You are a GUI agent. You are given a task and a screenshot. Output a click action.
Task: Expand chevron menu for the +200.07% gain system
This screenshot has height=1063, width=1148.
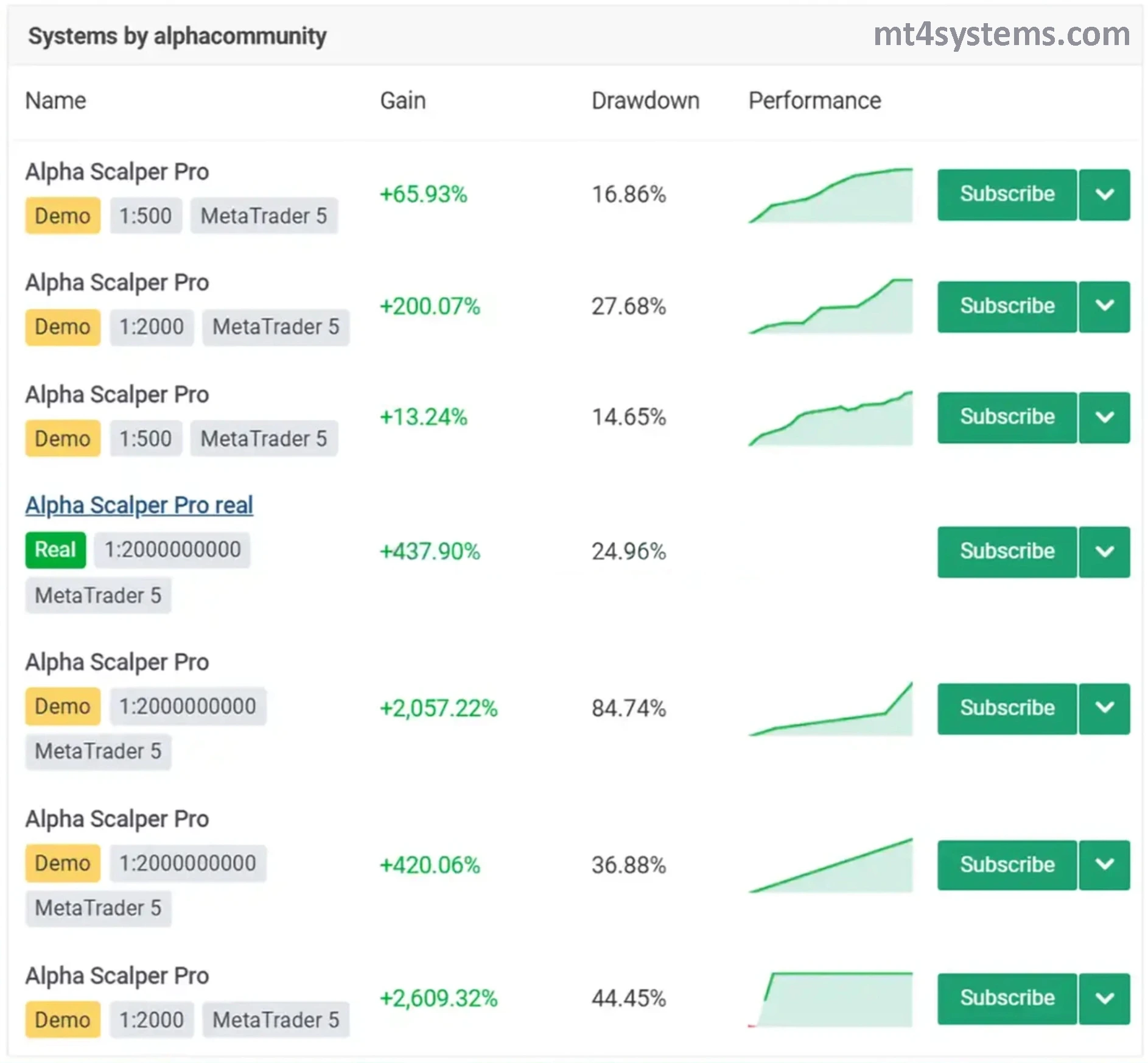click(x=1104, y=306)
